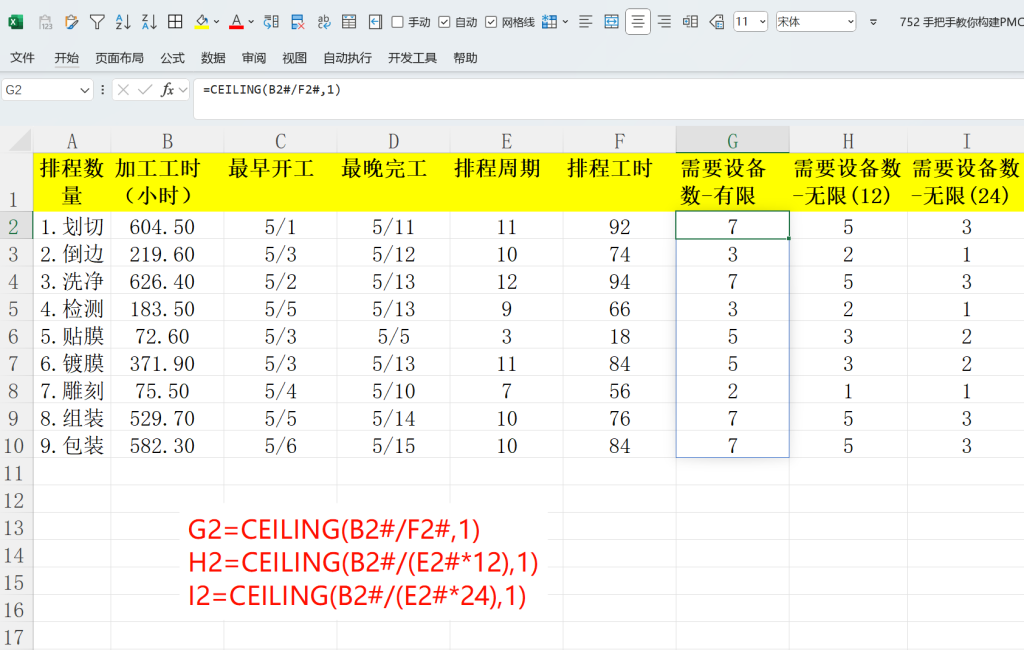
Task: Expand the formula bar chevron
Action: pos(183,89)
